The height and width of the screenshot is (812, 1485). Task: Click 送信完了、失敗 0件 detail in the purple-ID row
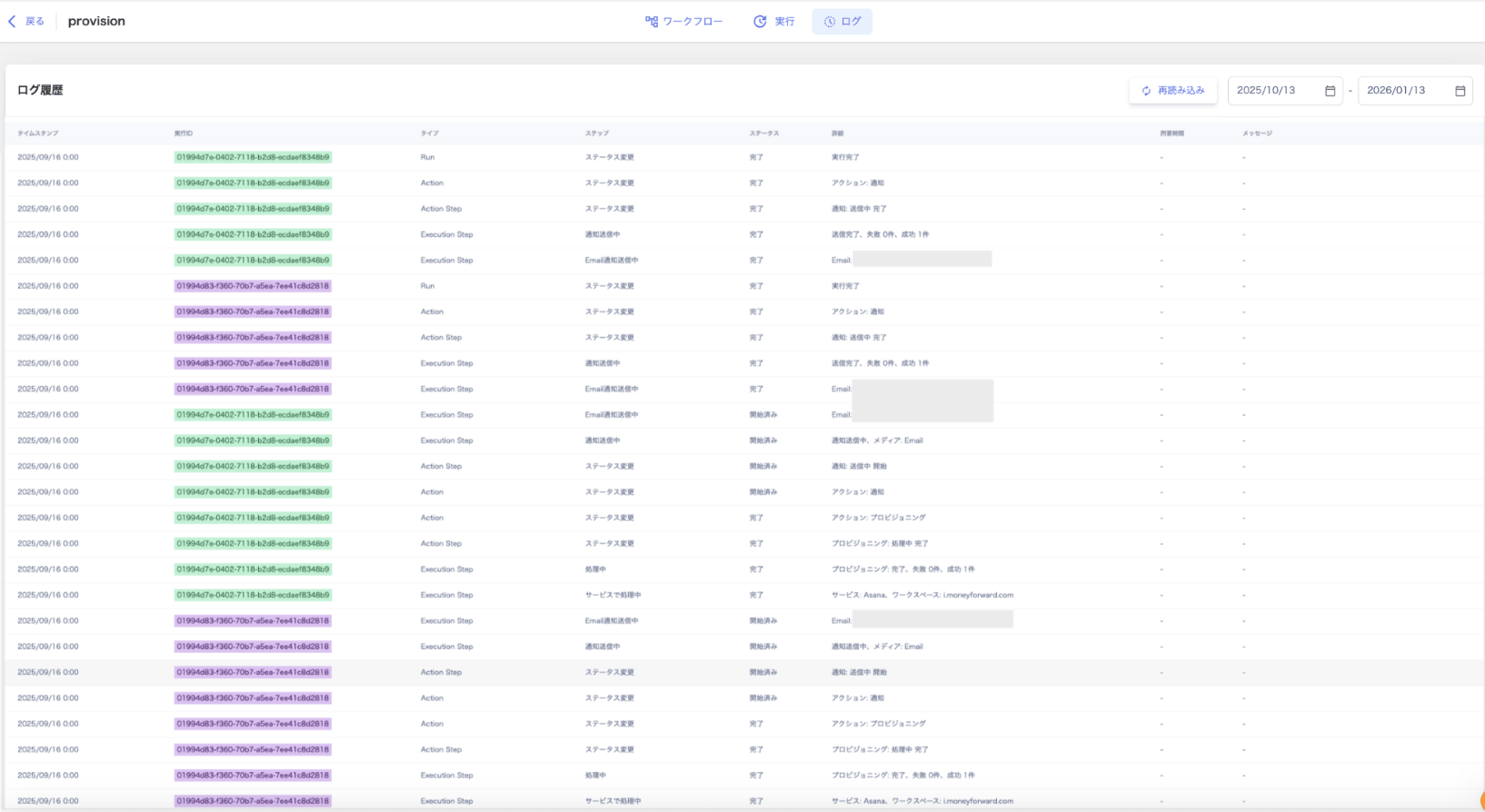coord(880,363)
